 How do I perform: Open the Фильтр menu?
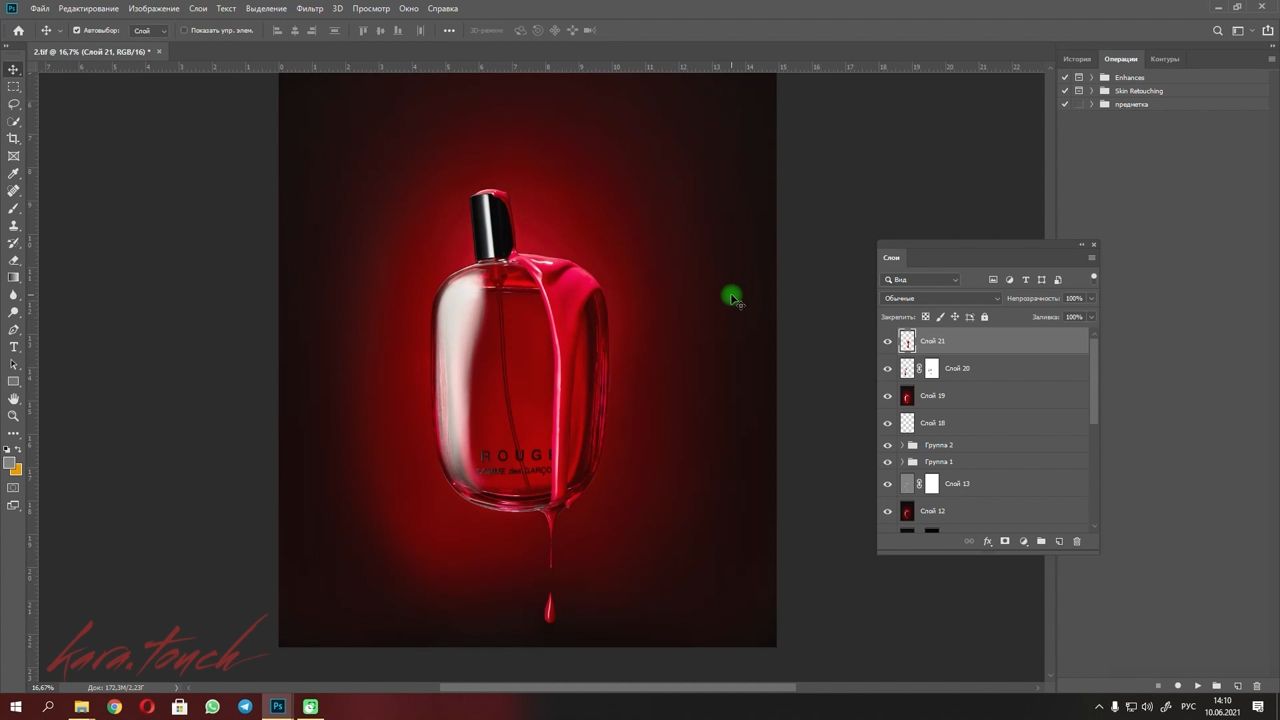click(309, 8)
